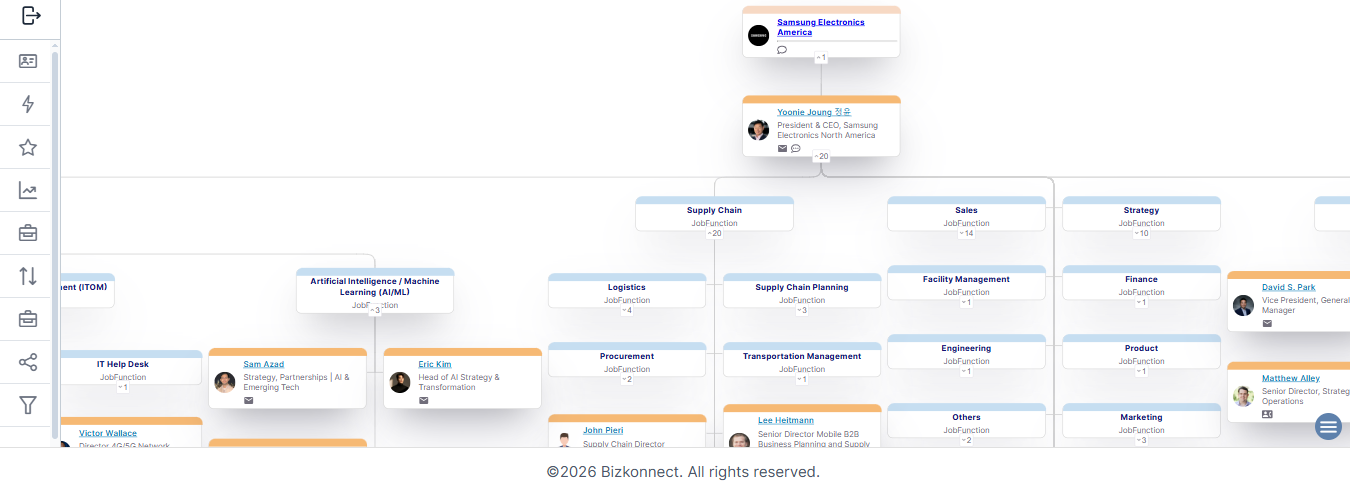Expand the Strategy 10 count badge

click(1141, 233)
